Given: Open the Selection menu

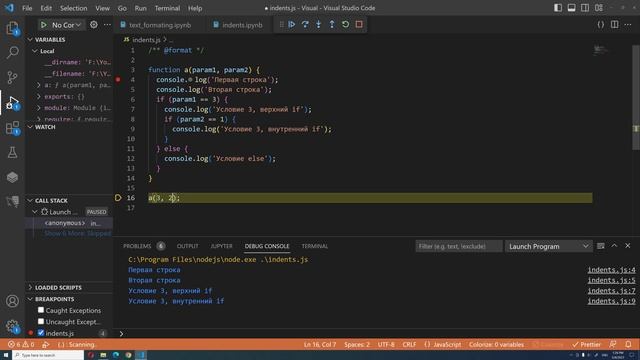Looking at the screenshot, I should pos(73,8).
